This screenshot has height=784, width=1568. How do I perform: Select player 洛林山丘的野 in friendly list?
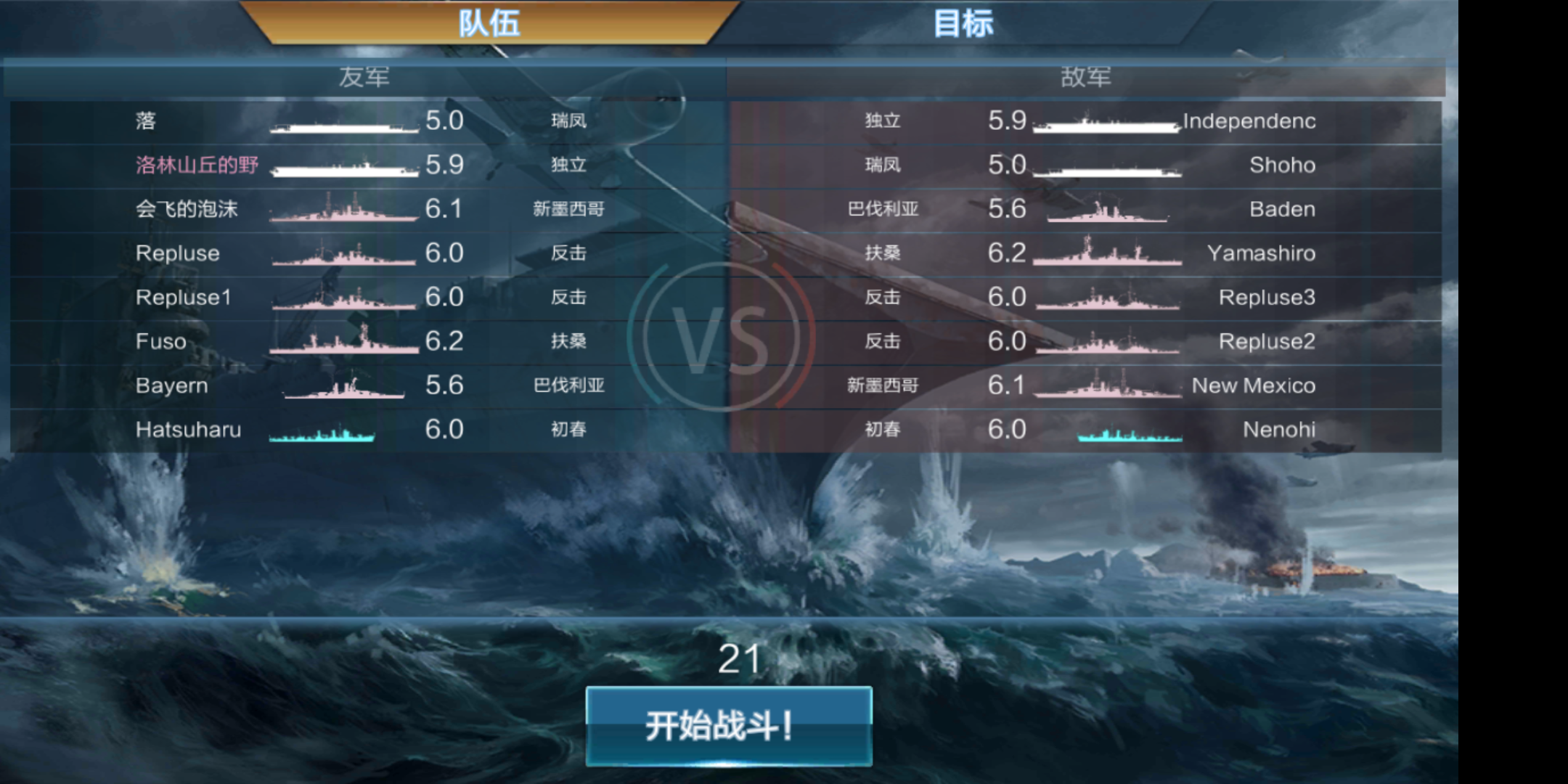(x=197, y=165)
